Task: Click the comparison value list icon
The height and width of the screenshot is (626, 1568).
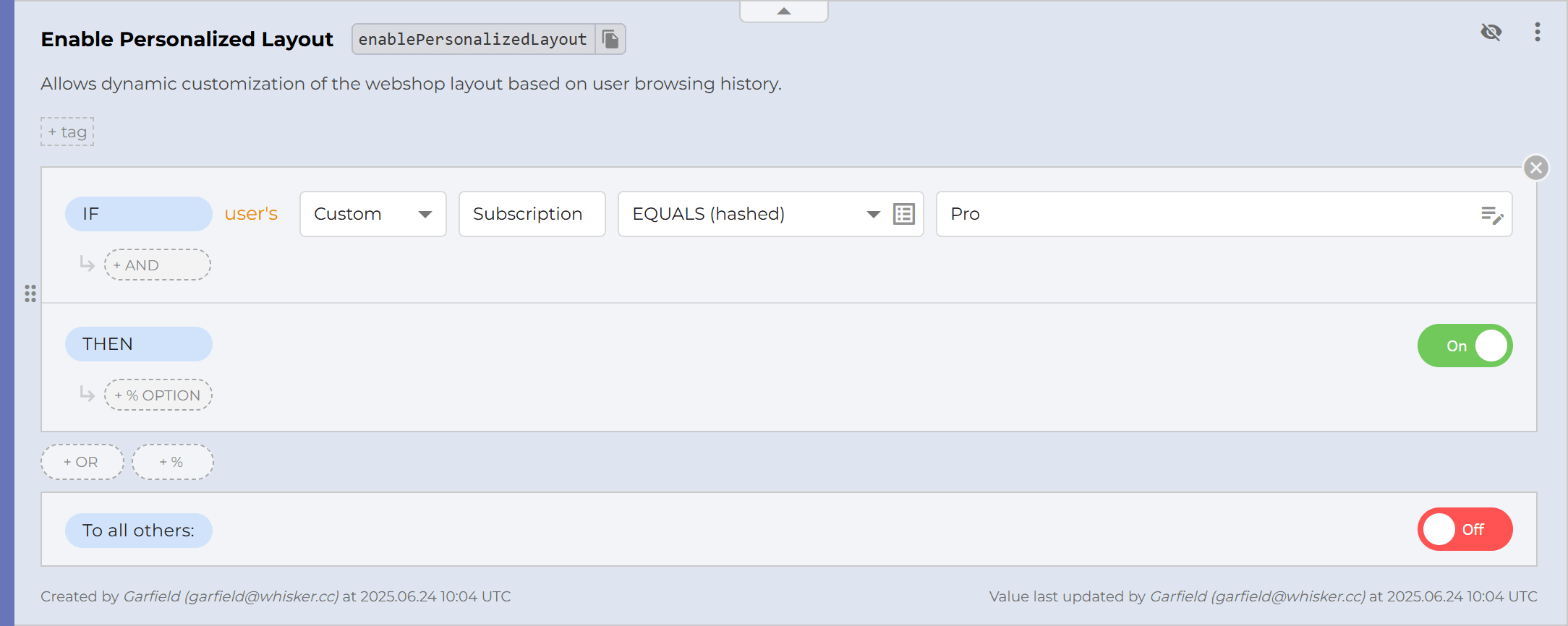Action: 904,214
